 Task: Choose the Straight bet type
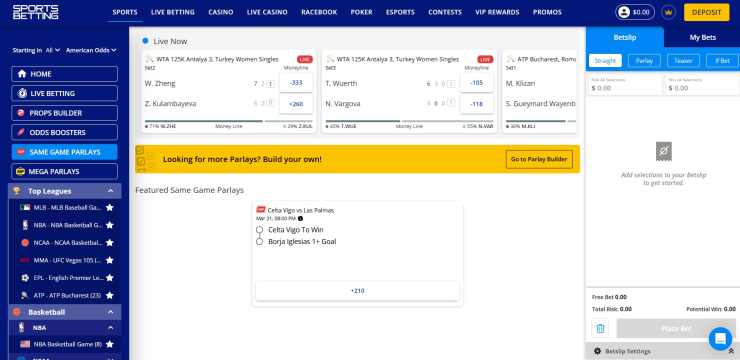click(x=605, y=61)
